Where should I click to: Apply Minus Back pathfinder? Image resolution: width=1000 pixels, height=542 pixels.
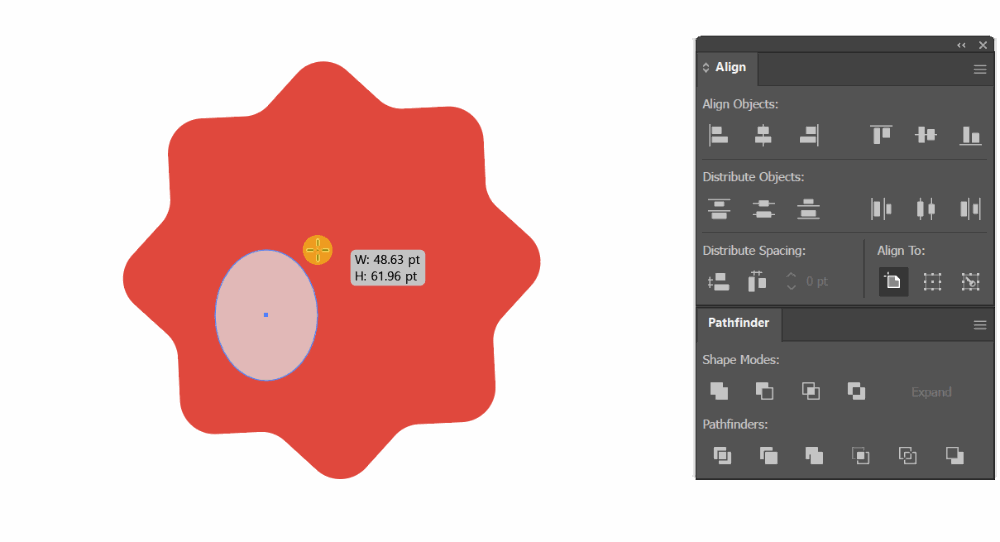[955, 455]
